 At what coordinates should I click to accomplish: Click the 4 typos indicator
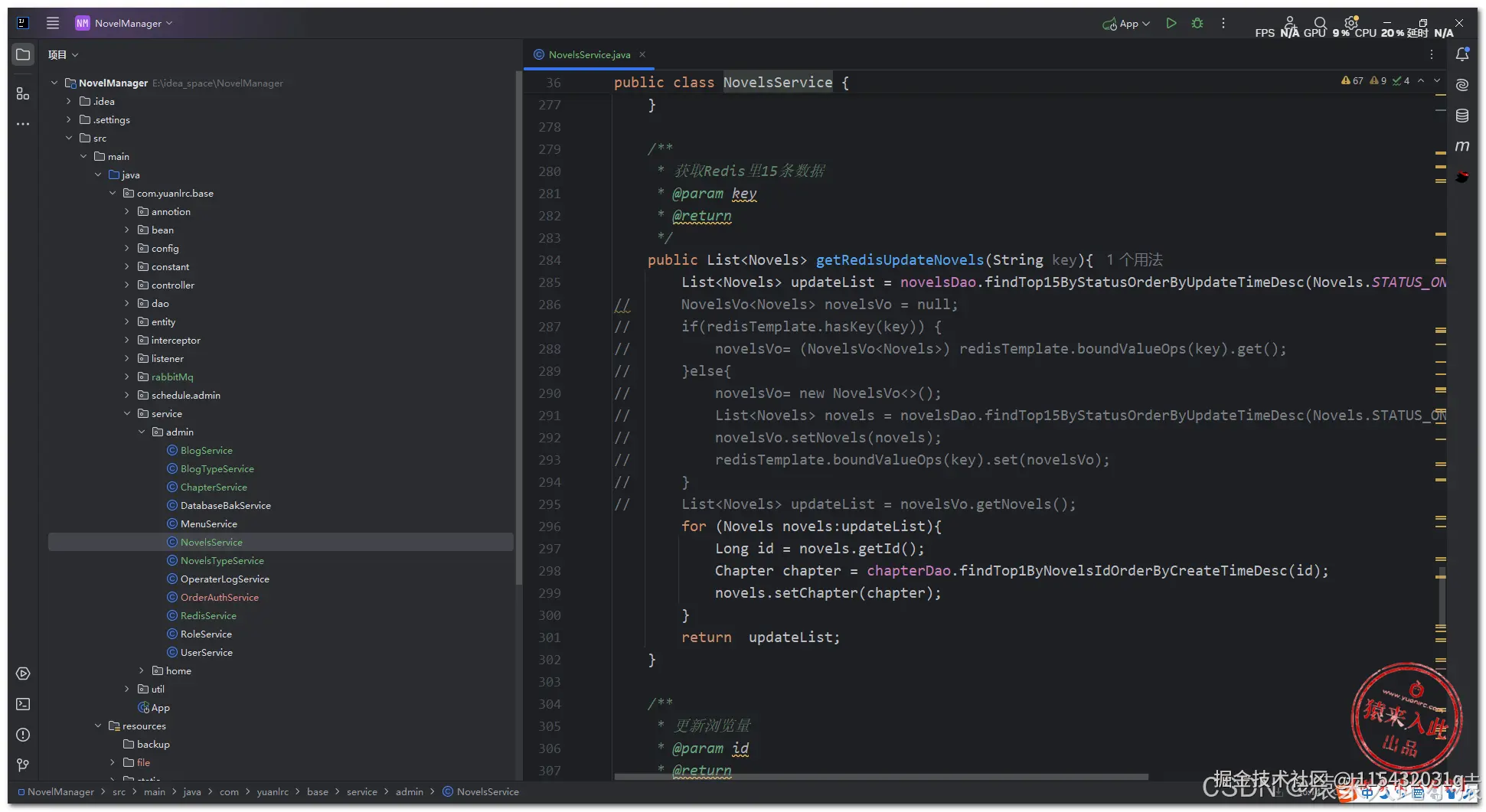click(x=1401, y=80)
